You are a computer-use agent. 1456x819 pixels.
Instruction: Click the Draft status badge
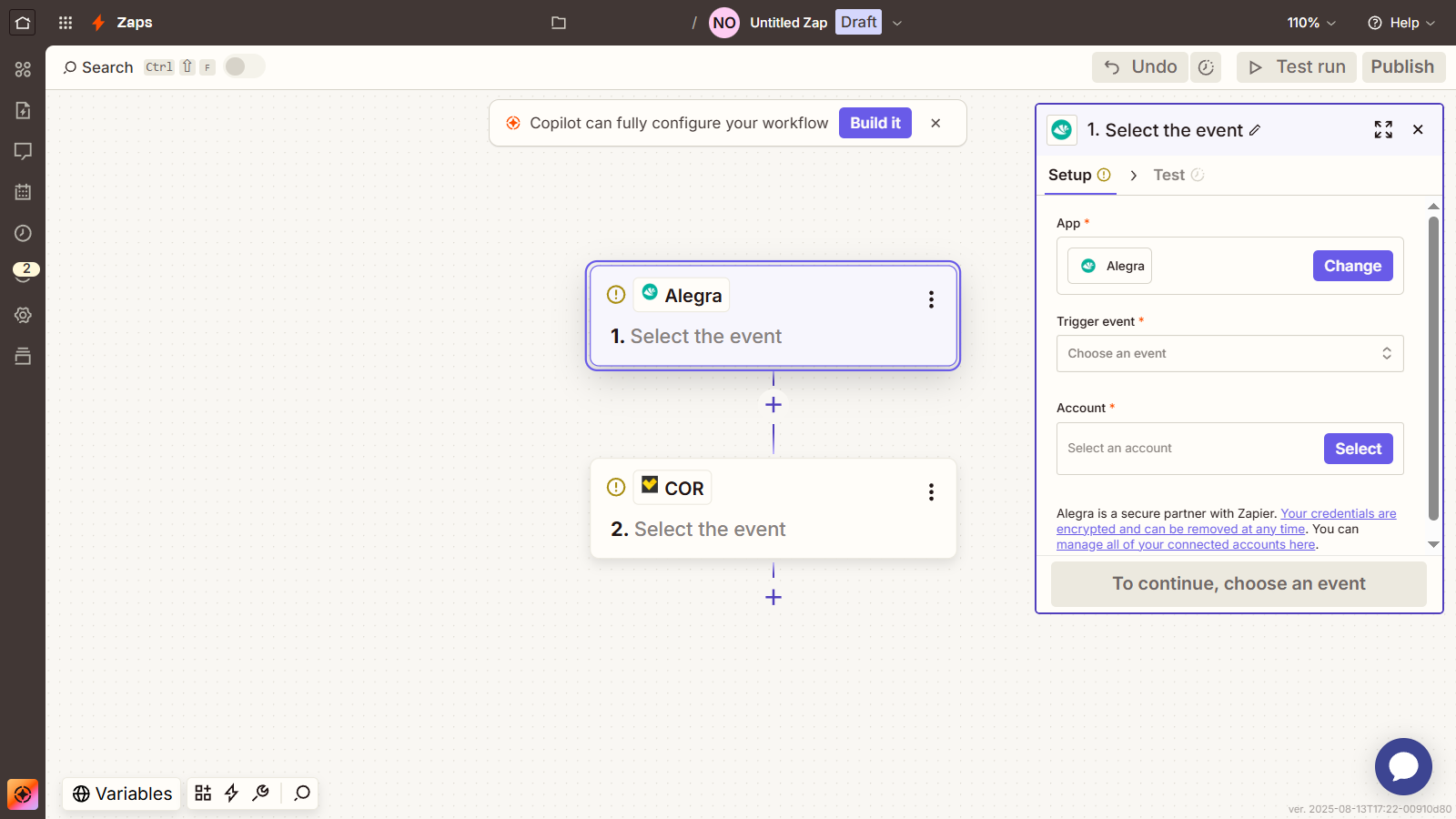(859, 23)
